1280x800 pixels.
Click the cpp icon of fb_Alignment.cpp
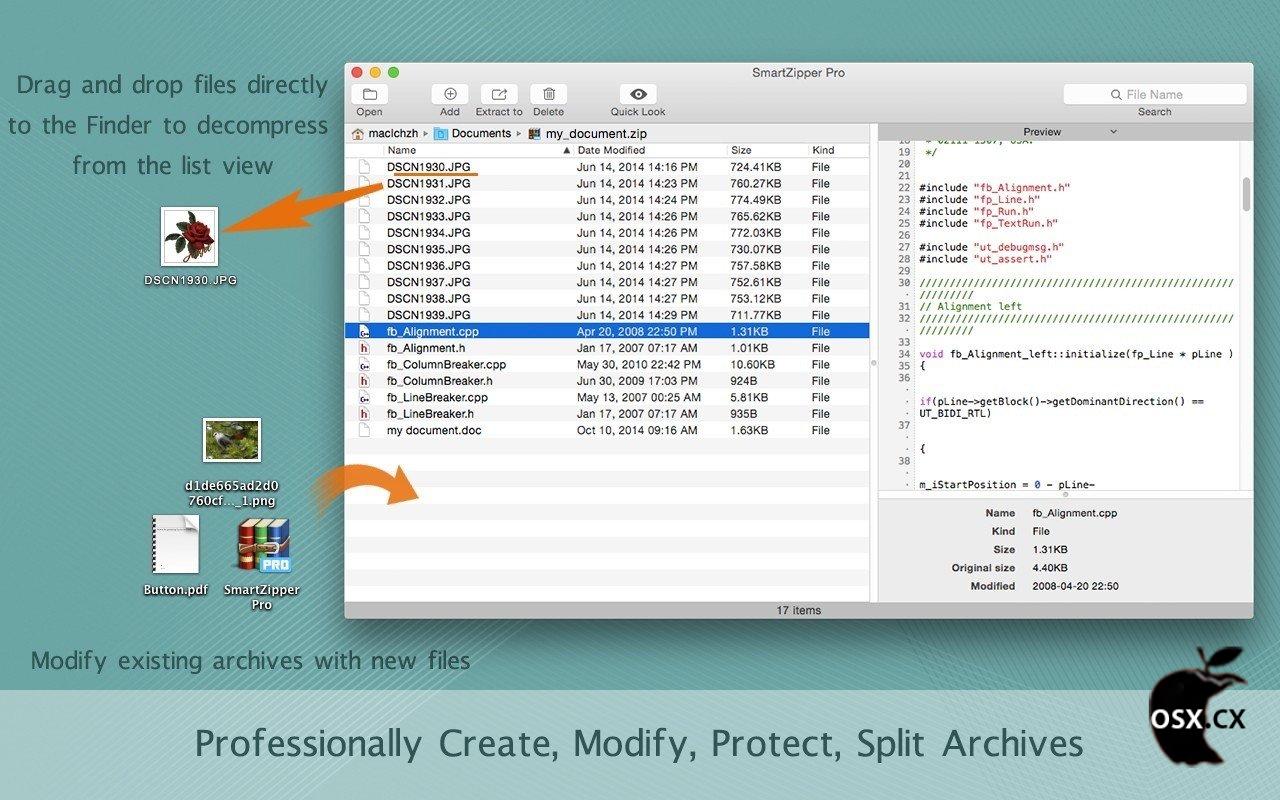pyautogui.click(x=365, y=331)
